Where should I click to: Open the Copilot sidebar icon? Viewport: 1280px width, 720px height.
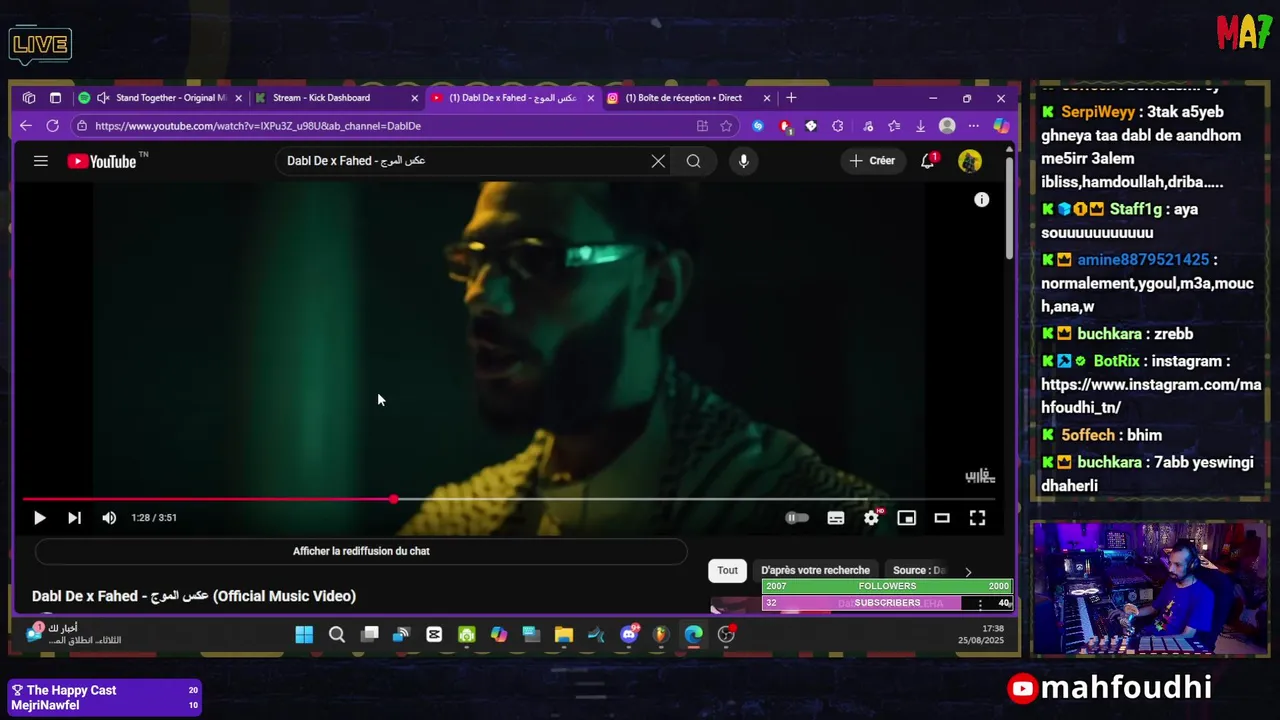point(1000,126)
